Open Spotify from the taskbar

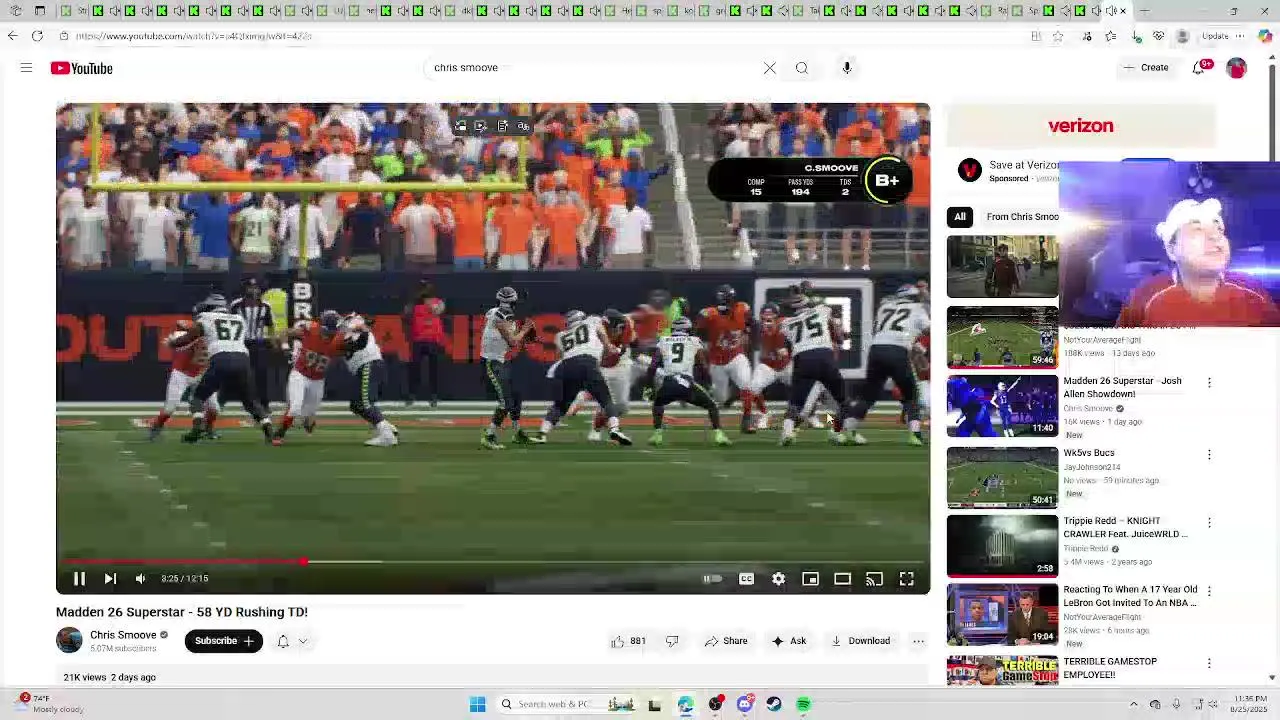pyautogui.click(x=804, y=704)
